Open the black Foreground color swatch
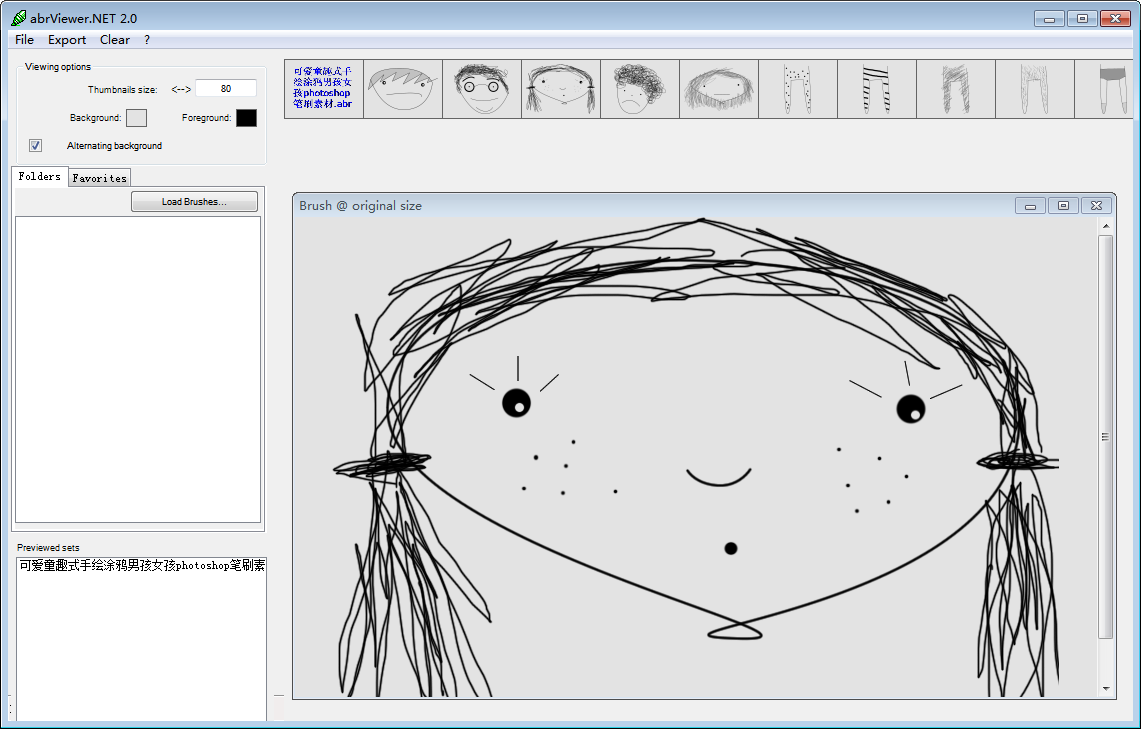Screen dimensions: 1141x729 click(x=247, y=118)
